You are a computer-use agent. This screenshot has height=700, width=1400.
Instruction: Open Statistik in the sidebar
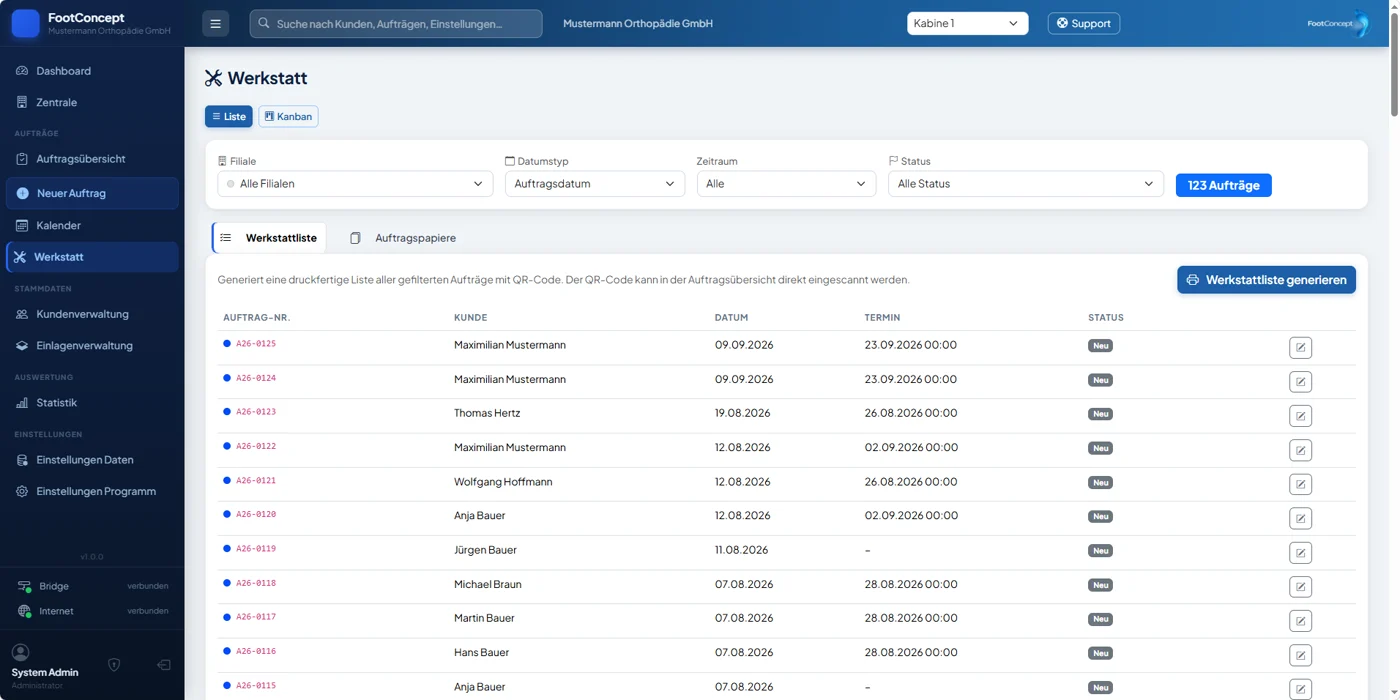92,403
